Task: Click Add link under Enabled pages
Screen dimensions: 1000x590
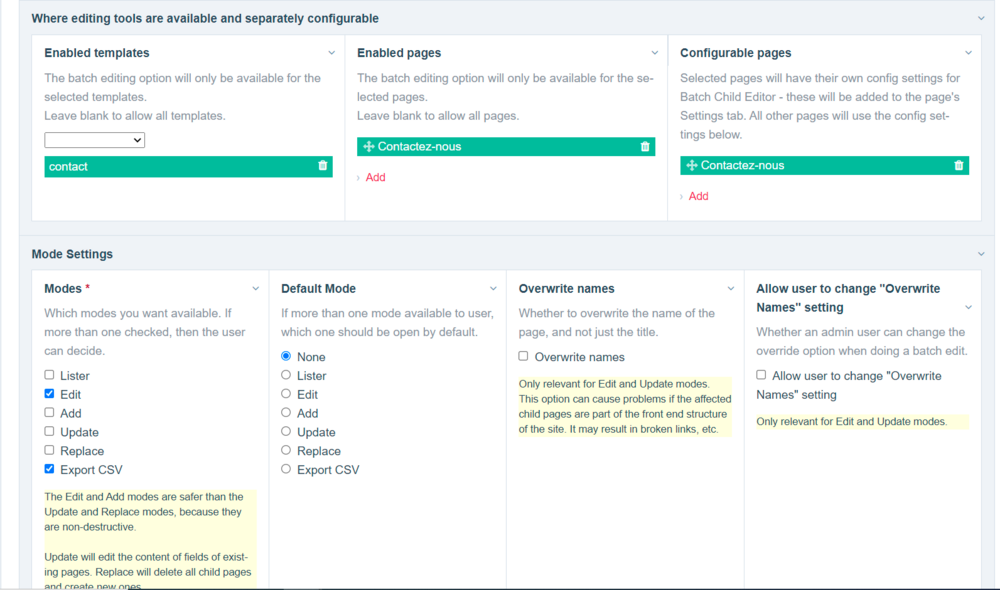Action: pos(375,177)
